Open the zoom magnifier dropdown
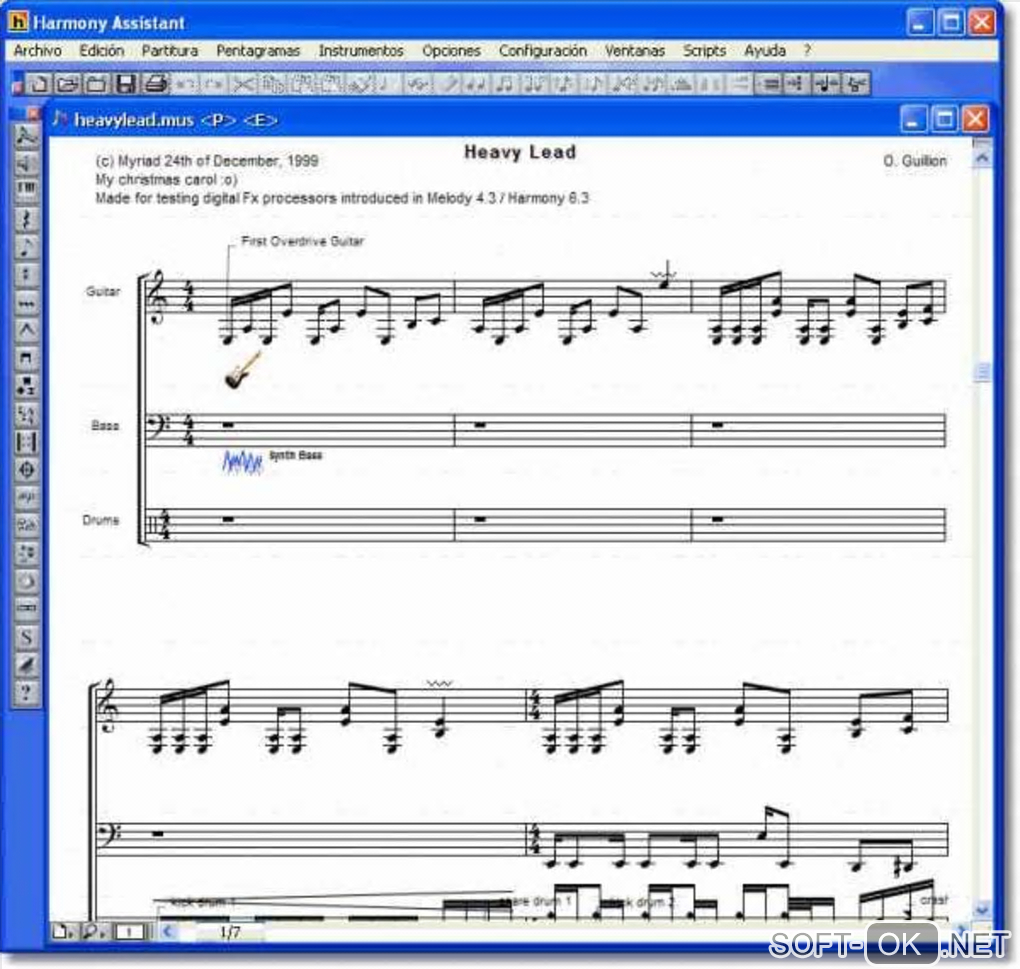The width and height of the screenshot is (1020, 969). point(93,932)
